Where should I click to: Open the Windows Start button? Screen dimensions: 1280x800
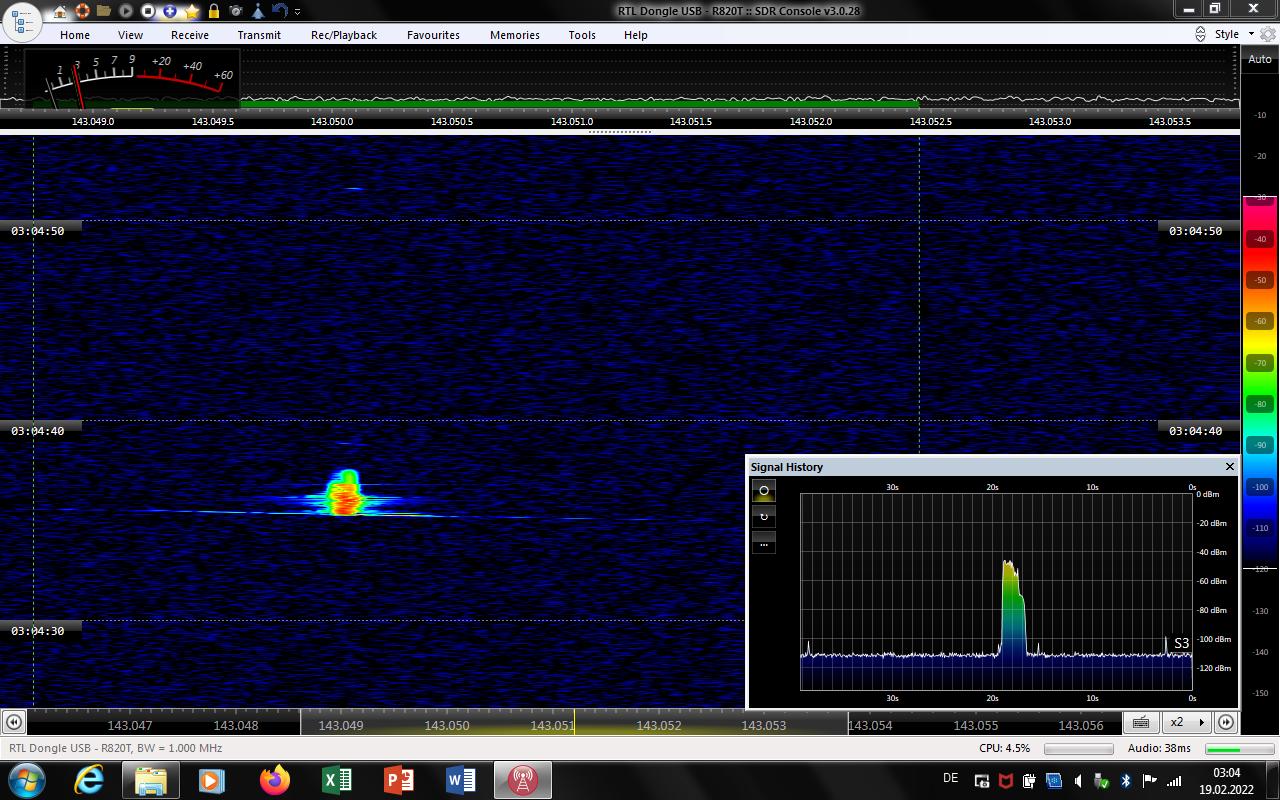26,780
